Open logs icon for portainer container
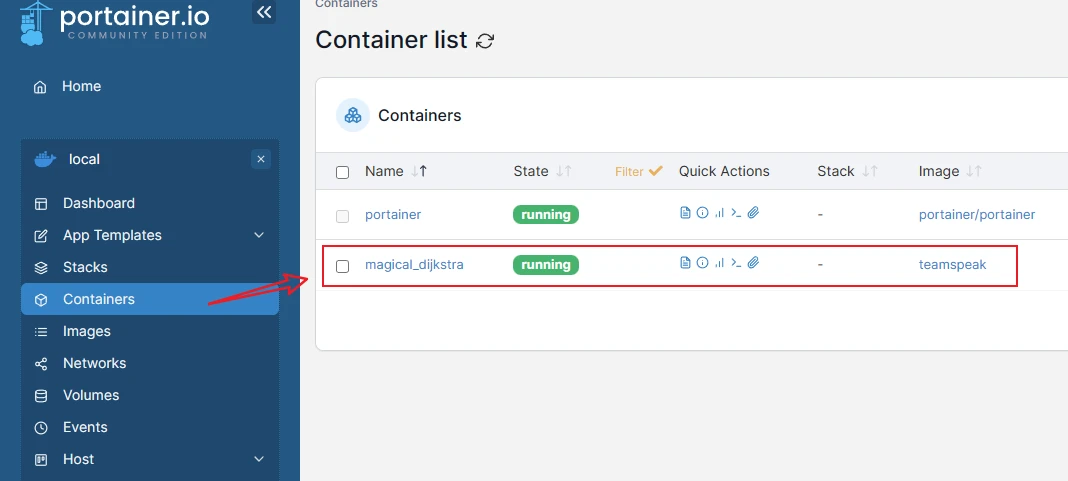The width and height of the screenshot is (1068, 481). (685, 213)
